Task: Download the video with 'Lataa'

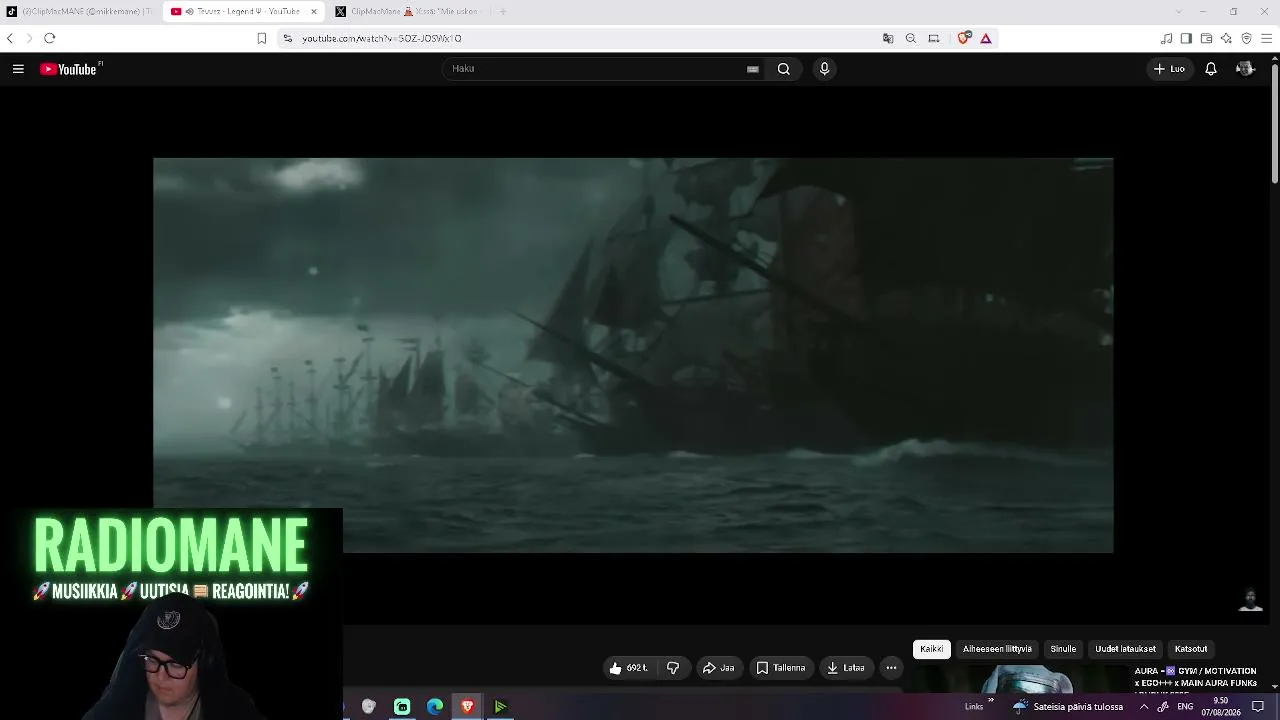Action: coord(845,668)
